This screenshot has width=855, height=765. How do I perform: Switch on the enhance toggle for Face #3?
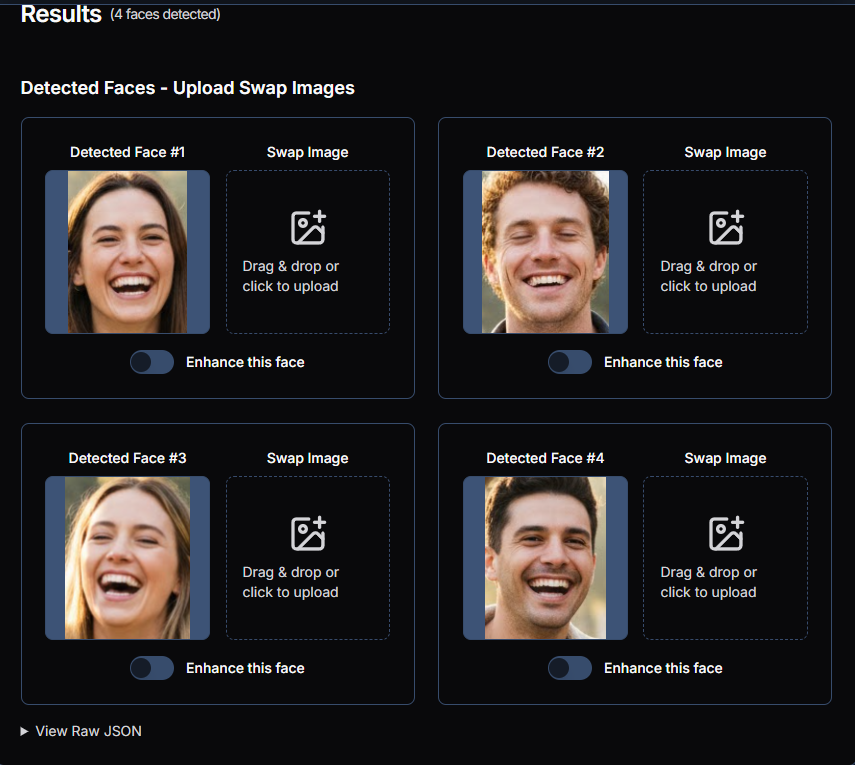(152, 668)
